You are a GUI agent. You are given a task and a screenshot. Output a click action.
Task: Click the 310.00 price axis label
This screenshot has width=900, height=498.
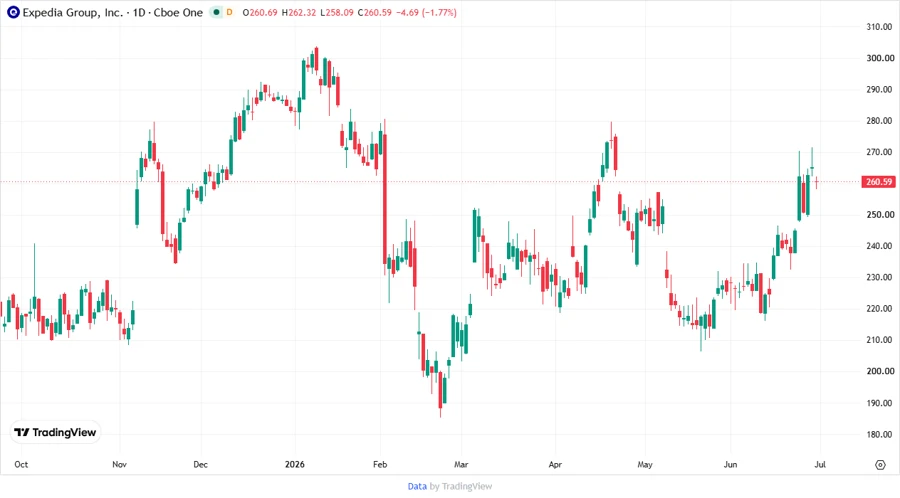point(880,27)
